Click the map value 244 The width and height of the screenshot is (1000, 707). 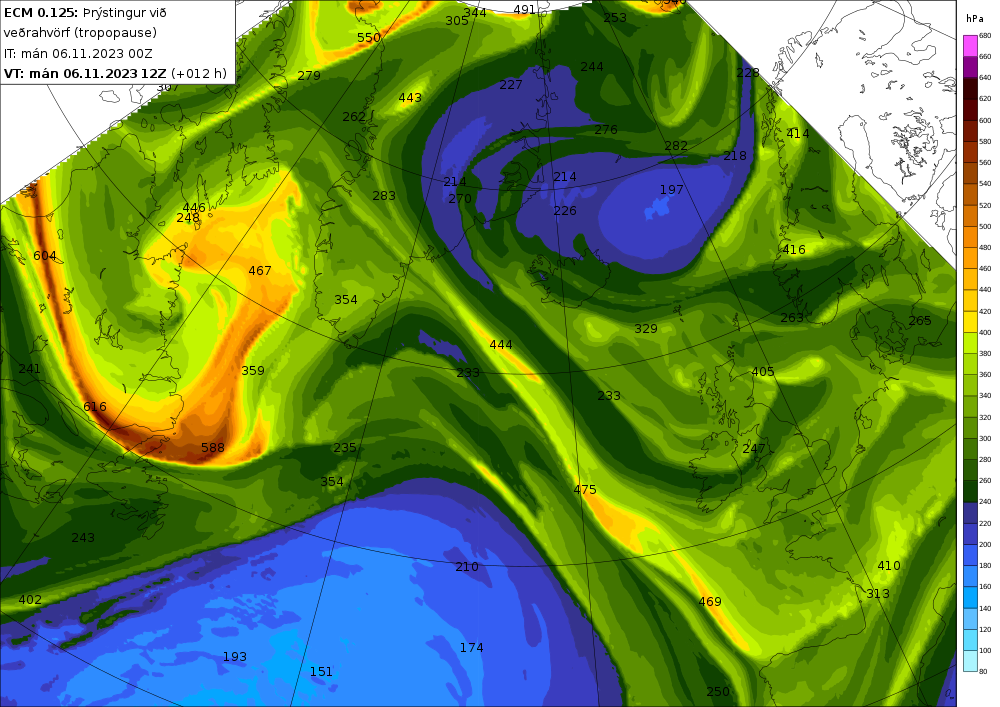pyautogui.click(x=592, y=67)
